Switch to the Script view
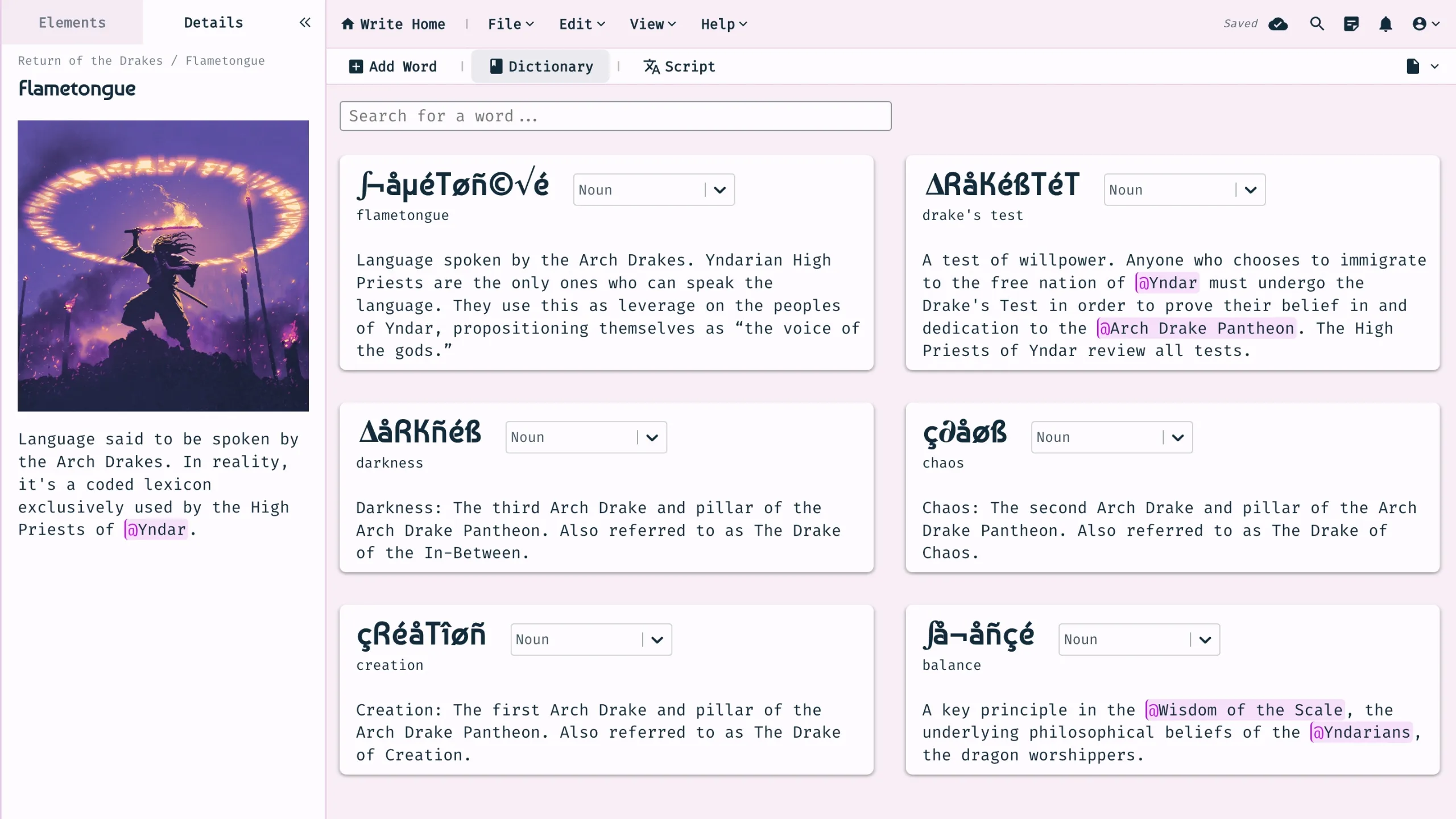The image size is (1456, 819). coord(679,67)
